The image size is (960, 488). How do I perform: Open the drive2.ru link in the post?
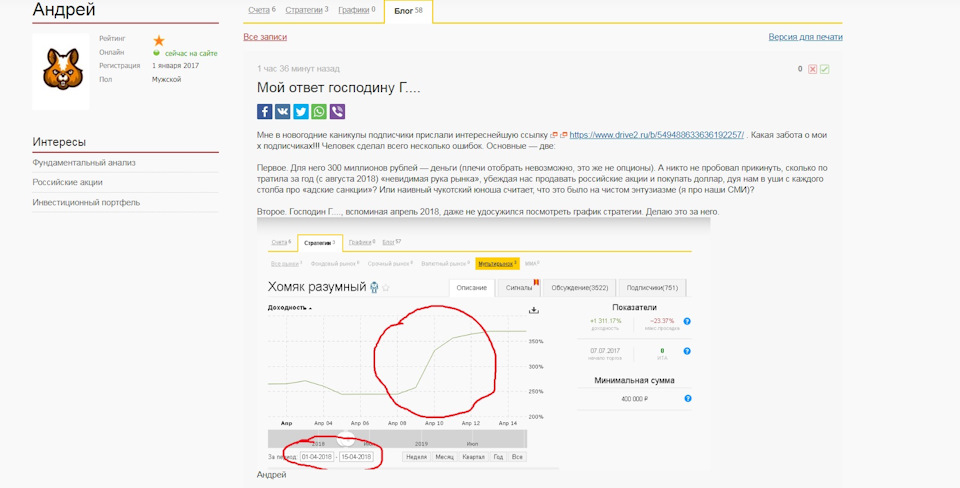[x=655, y=134]
